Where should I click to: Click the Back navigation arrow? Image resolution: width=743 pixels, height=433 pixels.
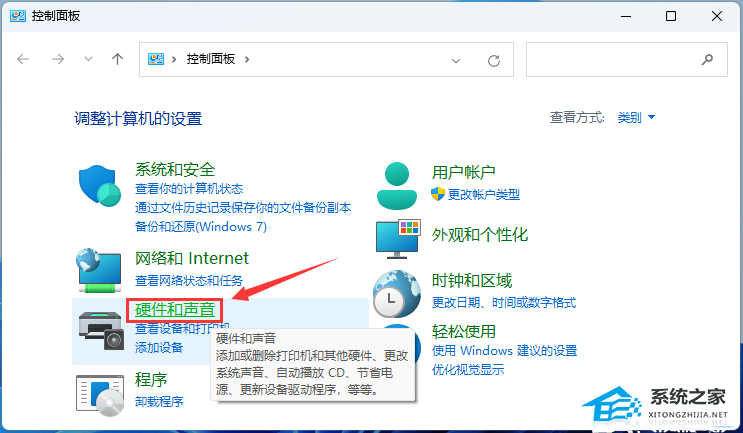click(23, 59)
